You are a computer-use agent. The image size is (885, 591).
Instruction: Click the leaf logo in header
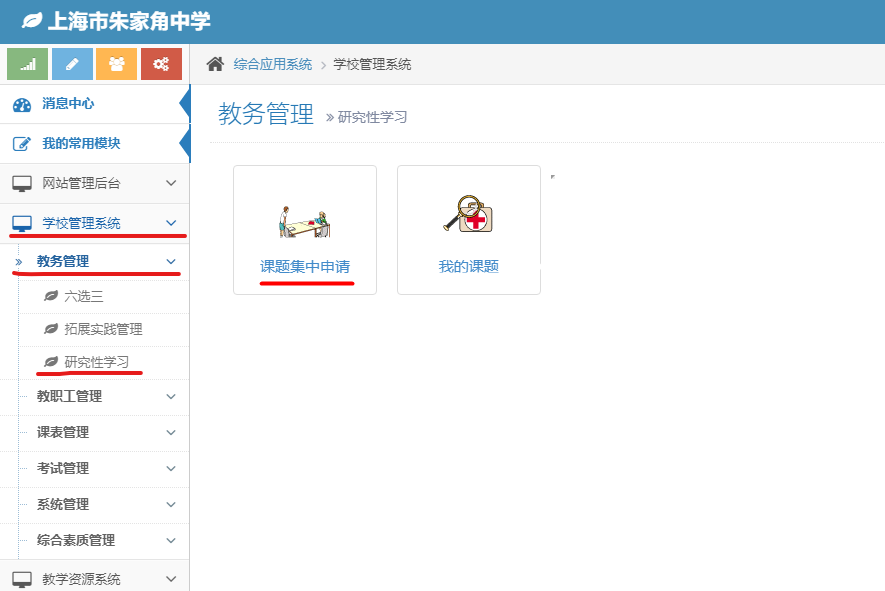pos(32,21)
